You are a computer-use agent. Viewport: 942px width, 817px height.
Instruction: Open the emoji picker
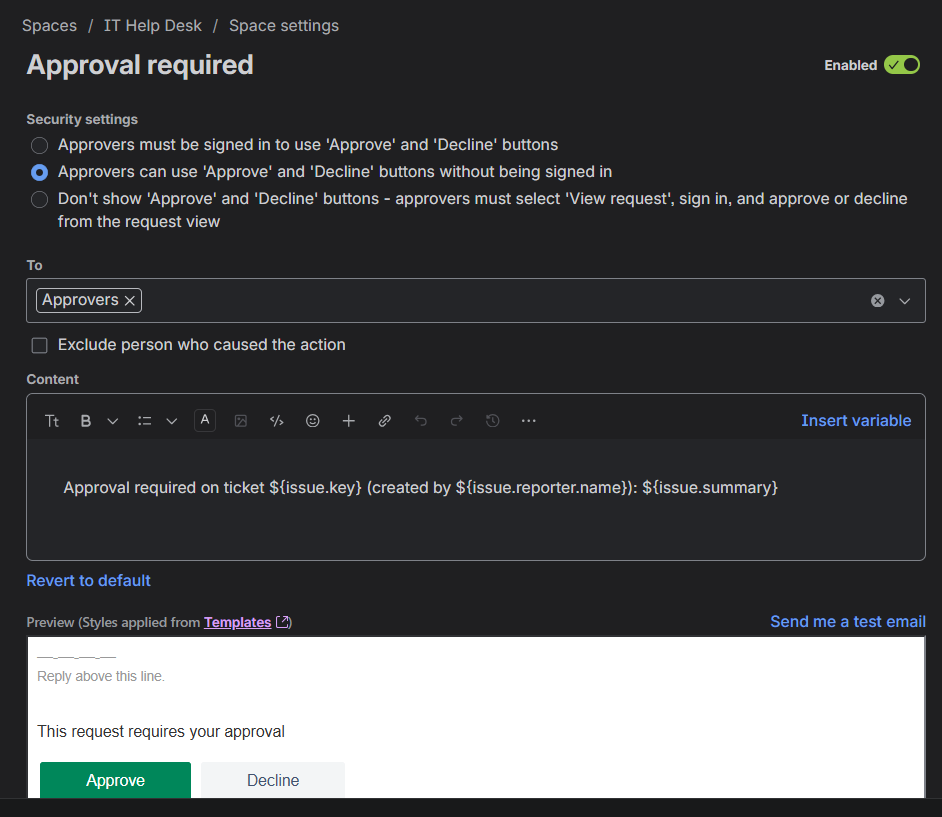312,420
